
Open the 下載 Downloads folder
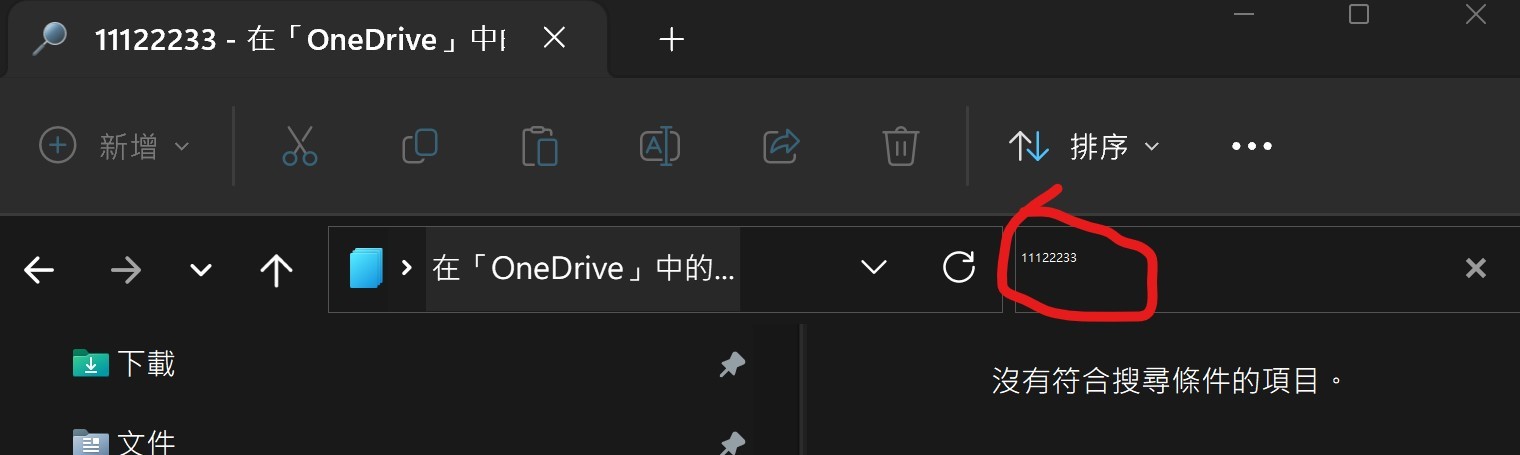146,364
